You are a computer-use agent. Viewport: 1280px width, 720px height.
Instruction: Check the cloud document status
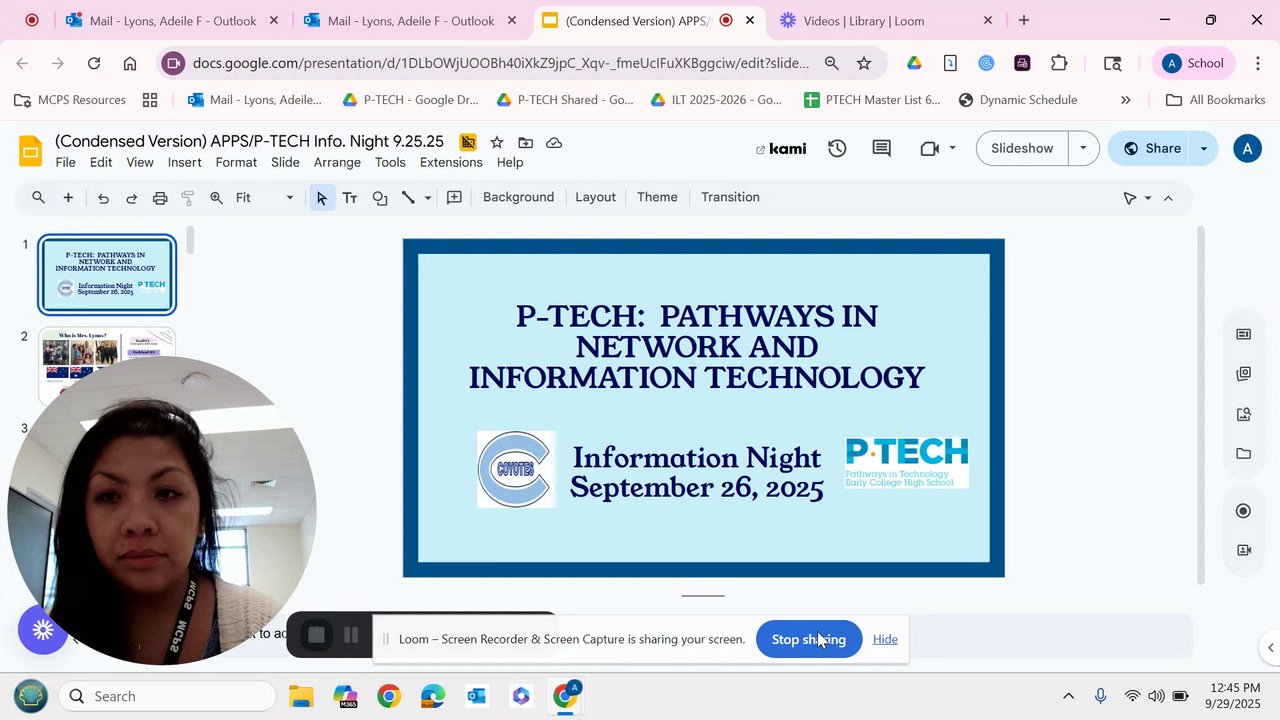554,142
